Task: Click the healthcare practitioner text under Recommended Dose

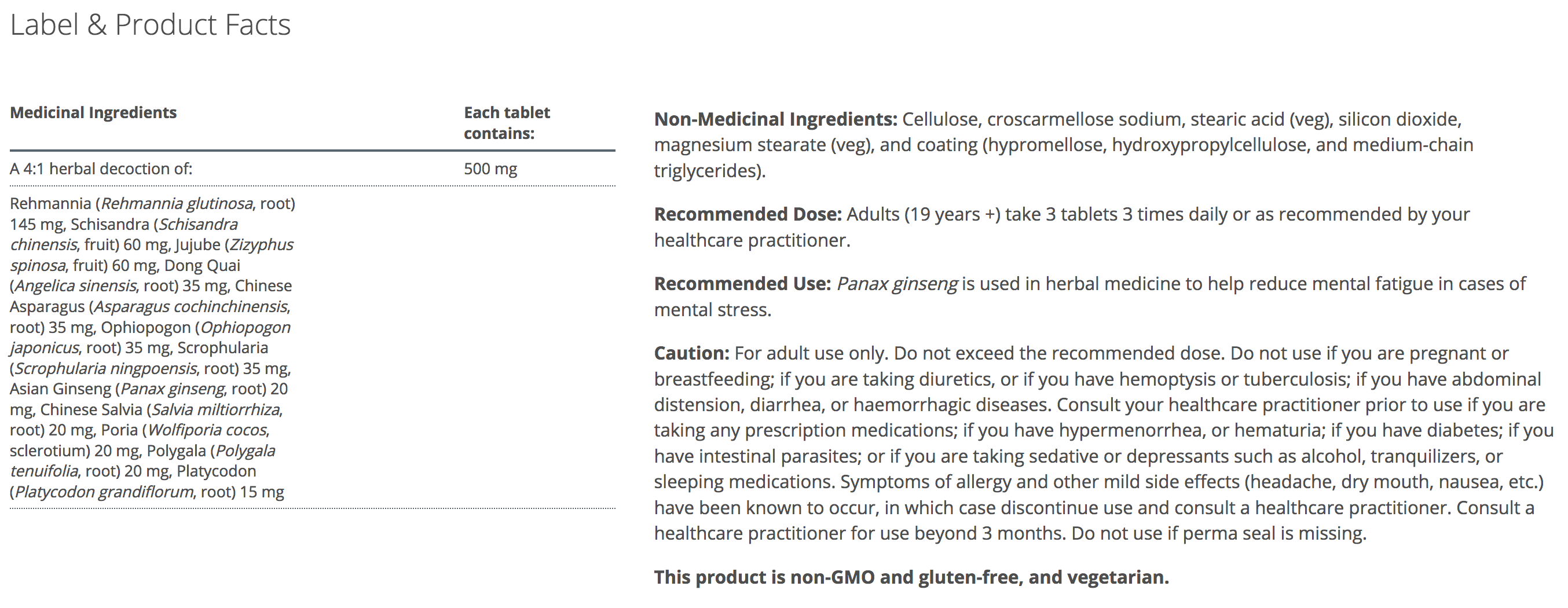Action: (x=751, y=240)
